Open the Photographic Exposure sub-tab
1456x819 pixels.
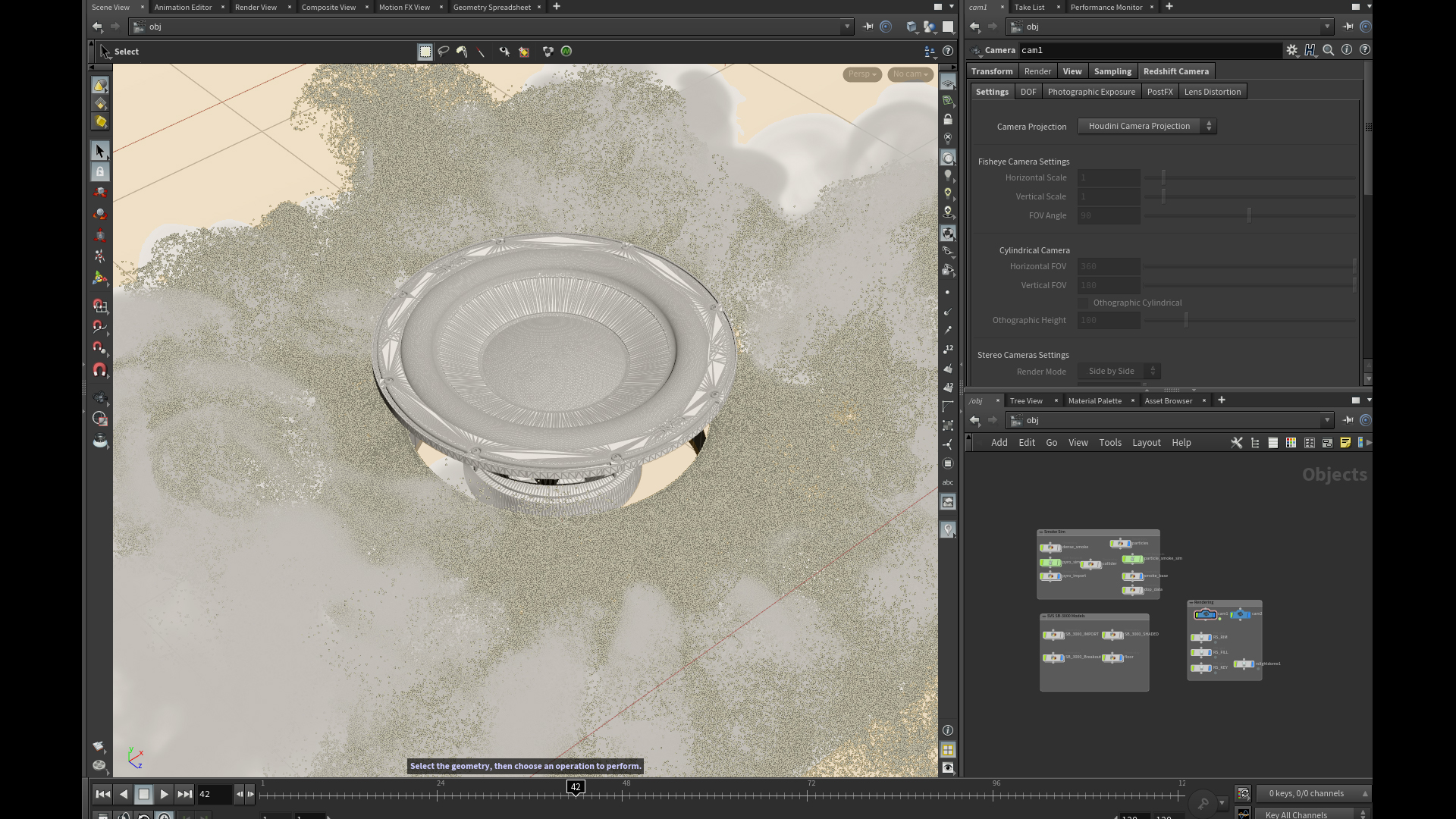click(1091, 92)
